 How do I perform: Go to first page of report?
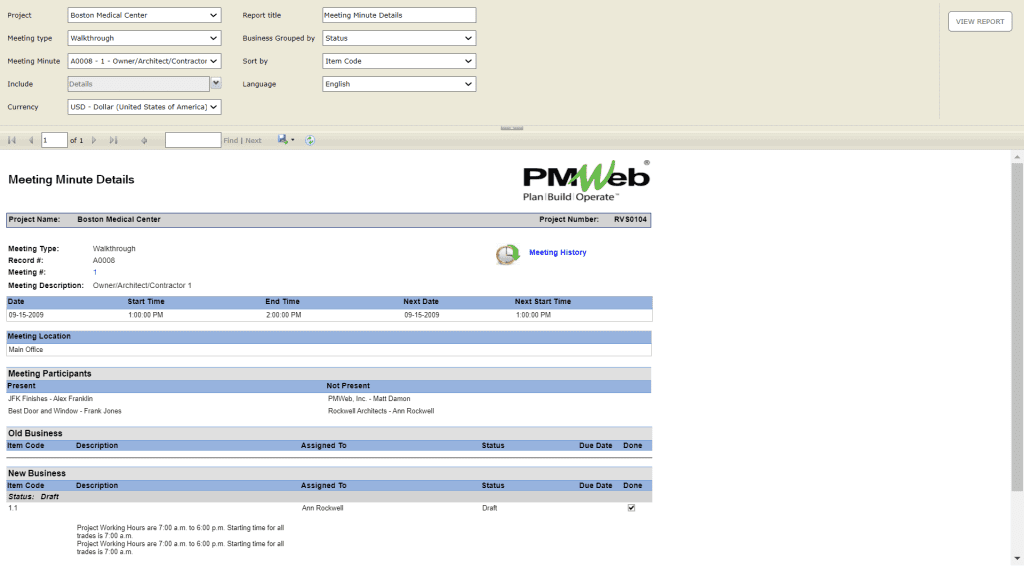[12, 140]
